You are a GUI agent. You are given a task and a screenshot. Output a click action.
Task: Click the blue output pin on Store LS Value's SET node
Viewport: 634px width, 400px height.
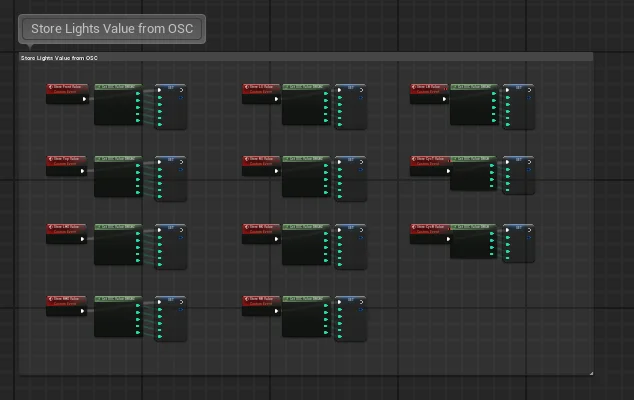(361, 97)
